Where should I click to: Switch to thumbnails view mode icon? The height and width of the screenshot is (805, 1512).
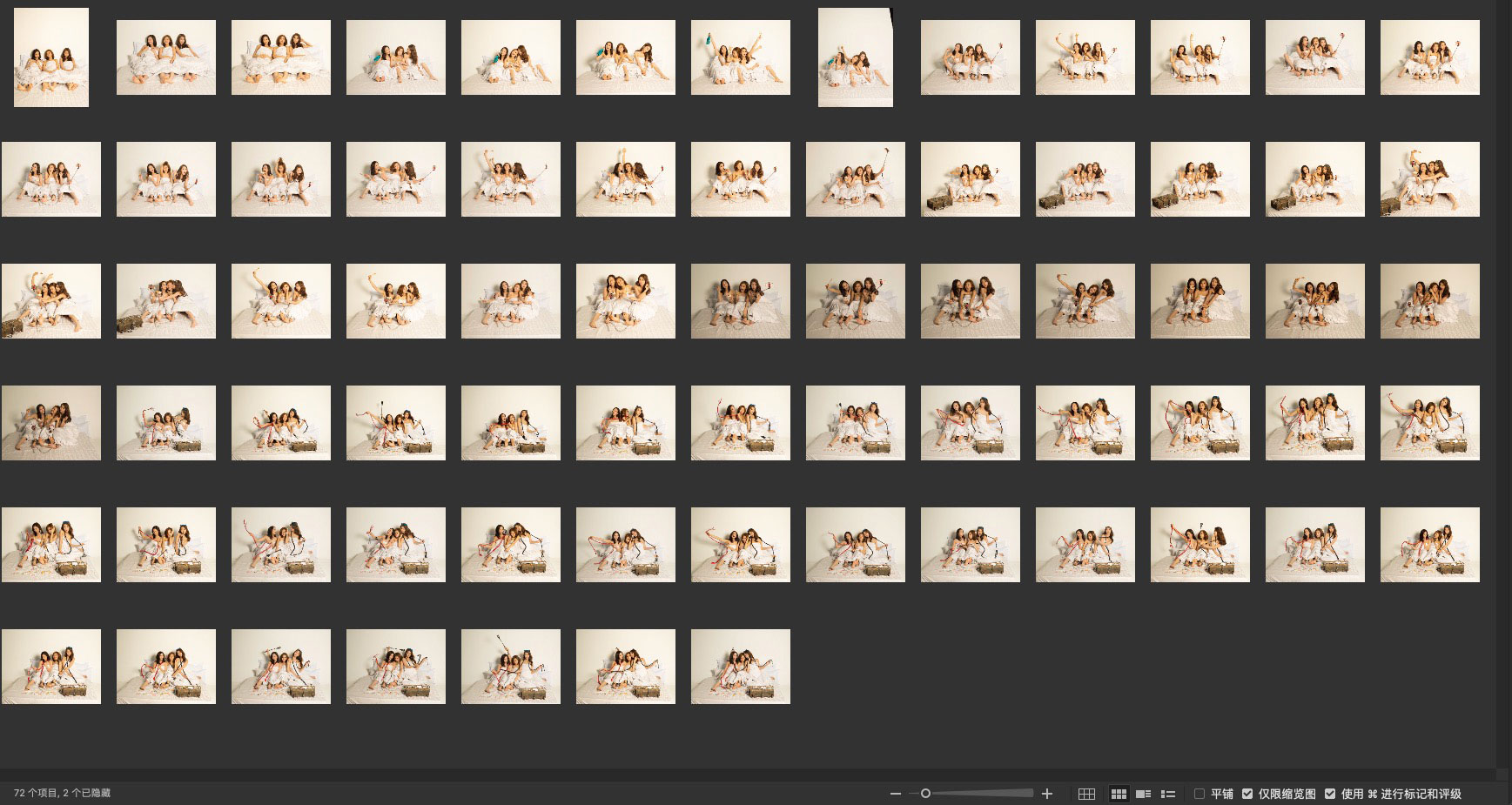tap(1119, 794)
